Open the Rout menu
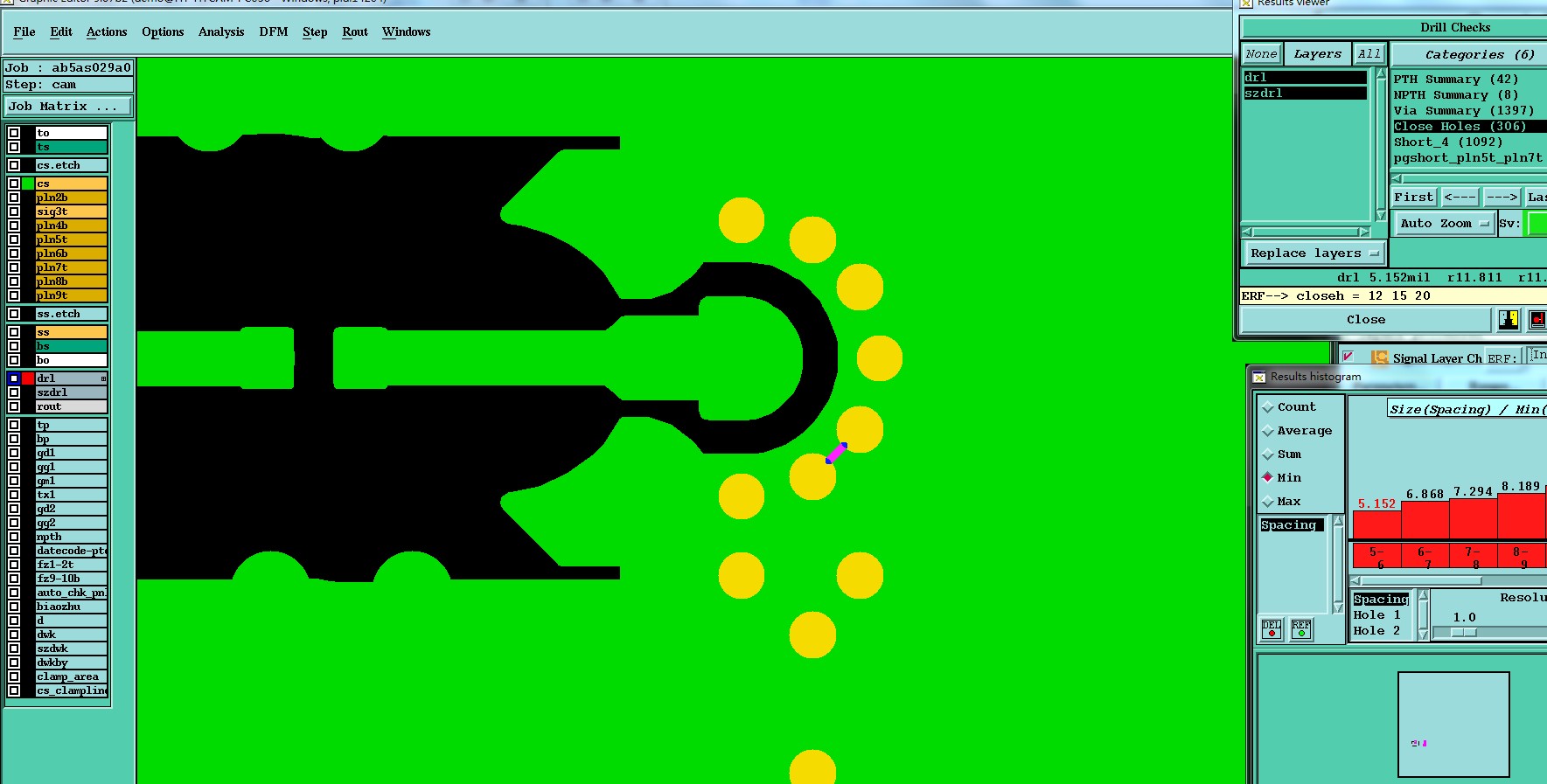Screen dimensions: 1547x784 355,32
